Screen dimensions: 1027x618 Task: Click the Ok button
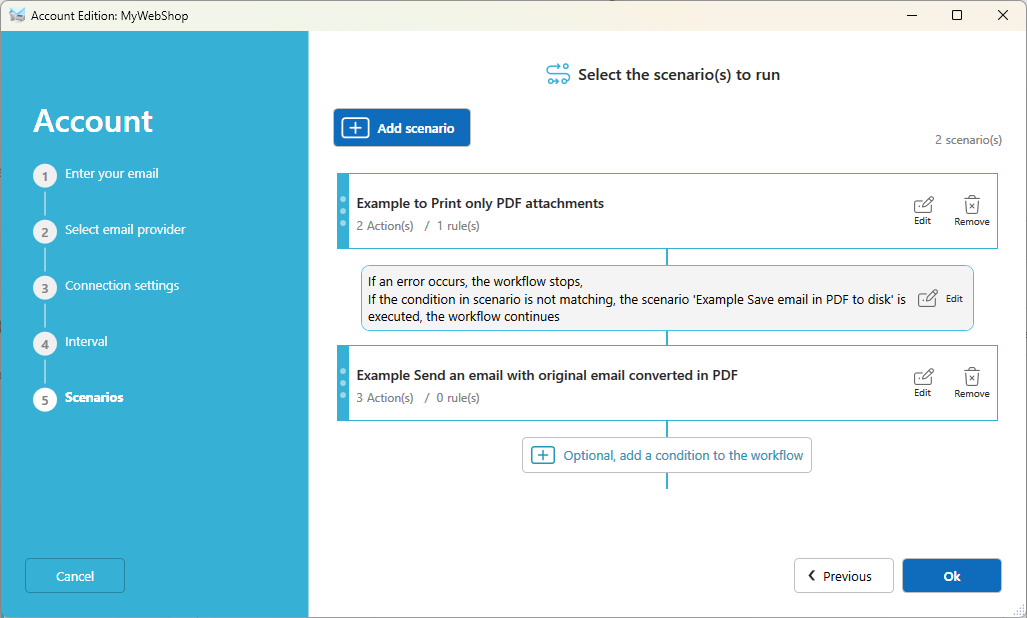(x=952, y=575)
